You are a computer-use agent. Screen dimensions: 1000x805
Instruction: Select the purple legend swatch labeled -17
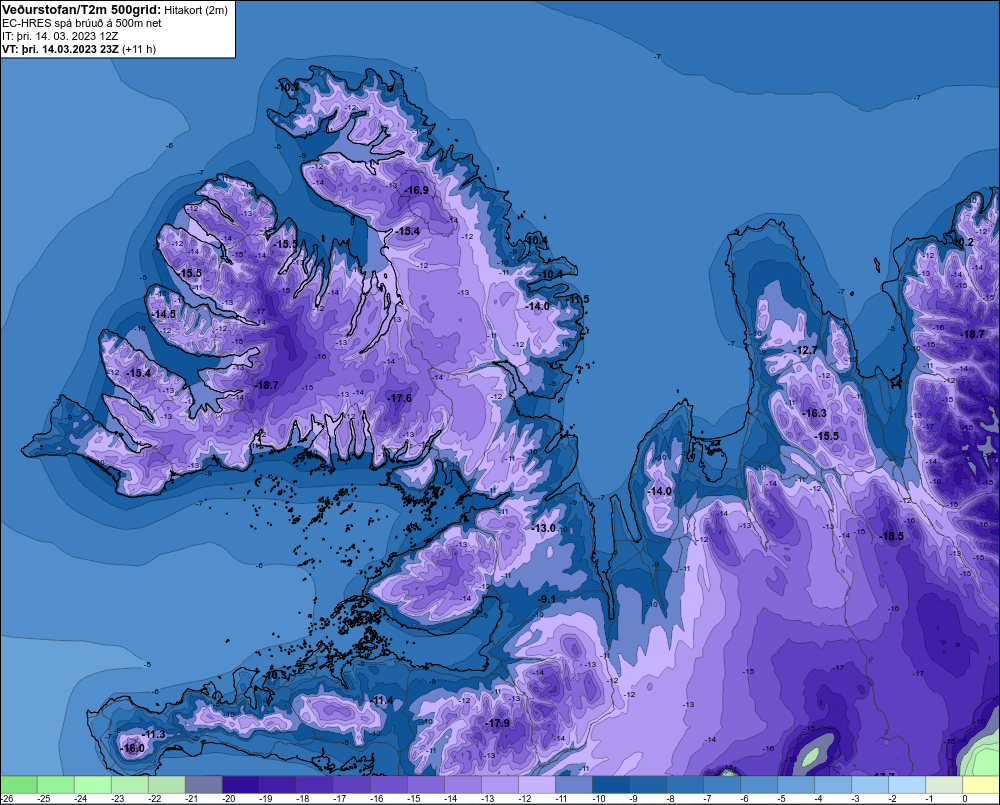[x=351, y=784]
